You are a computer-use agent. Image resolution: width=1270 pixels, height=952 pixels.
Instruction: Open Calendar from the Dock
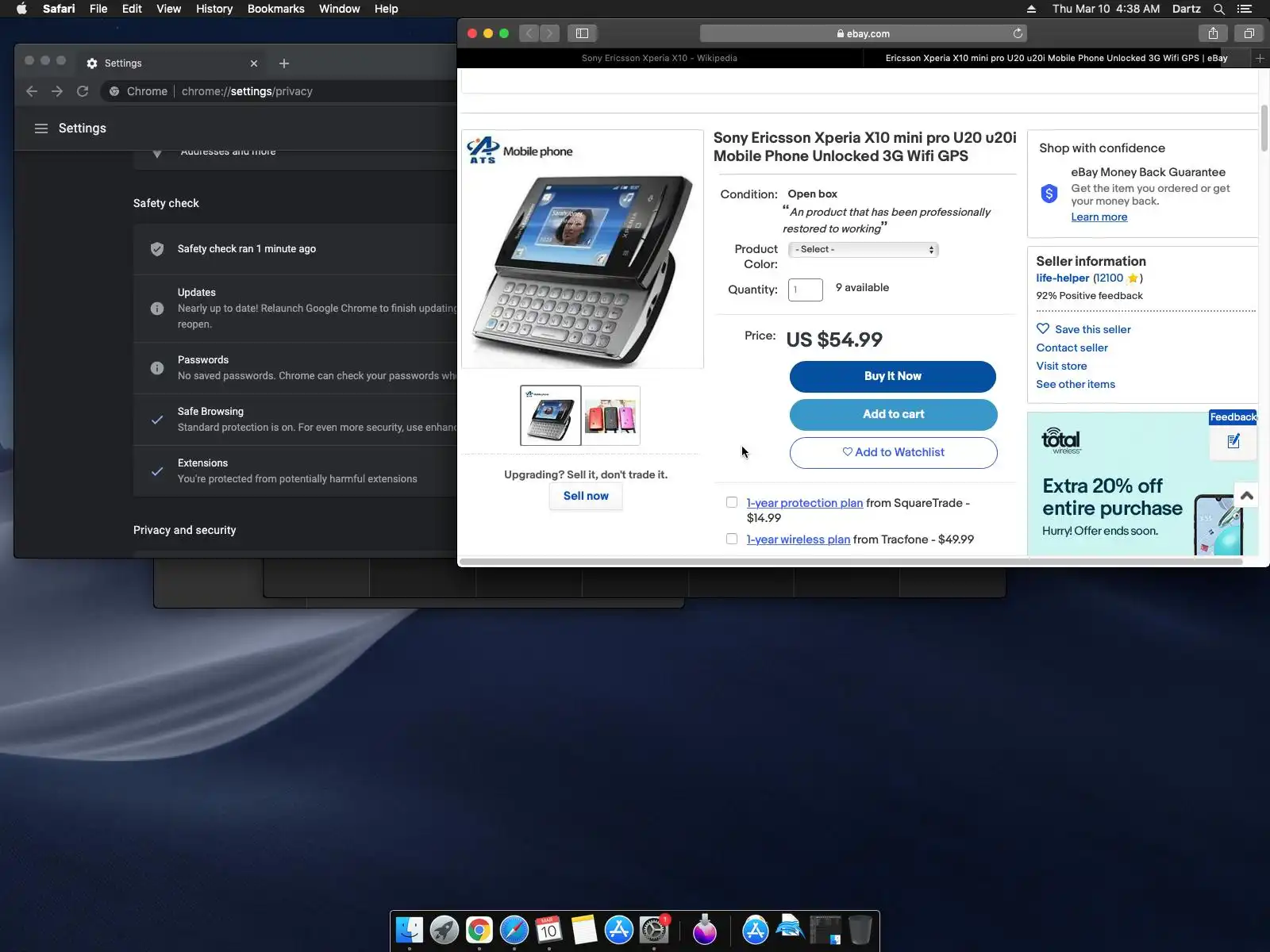click(x=549, y=930)
